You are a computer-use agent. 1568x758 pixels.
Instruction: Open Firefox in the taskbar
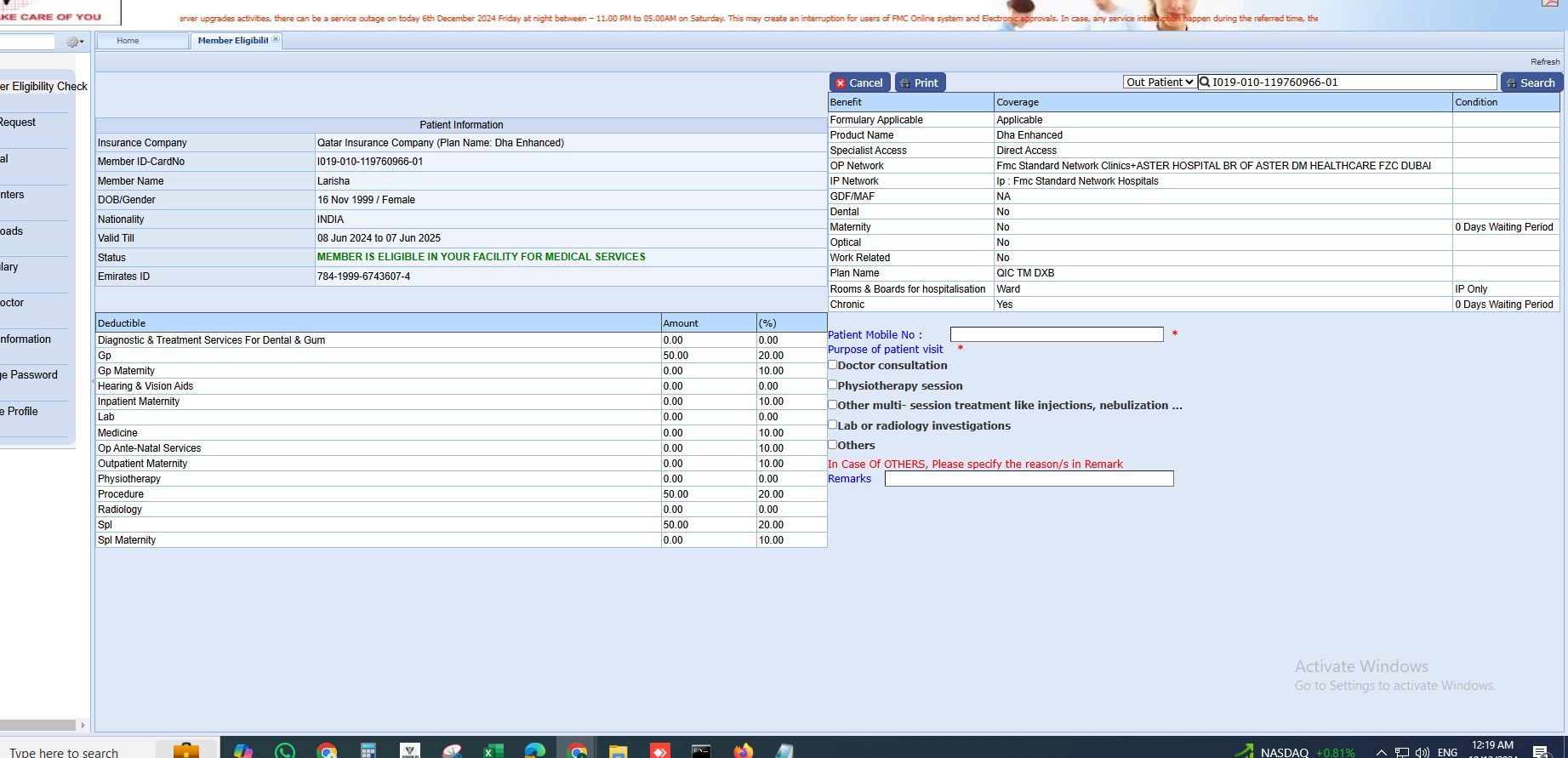(x=743, y=750)
